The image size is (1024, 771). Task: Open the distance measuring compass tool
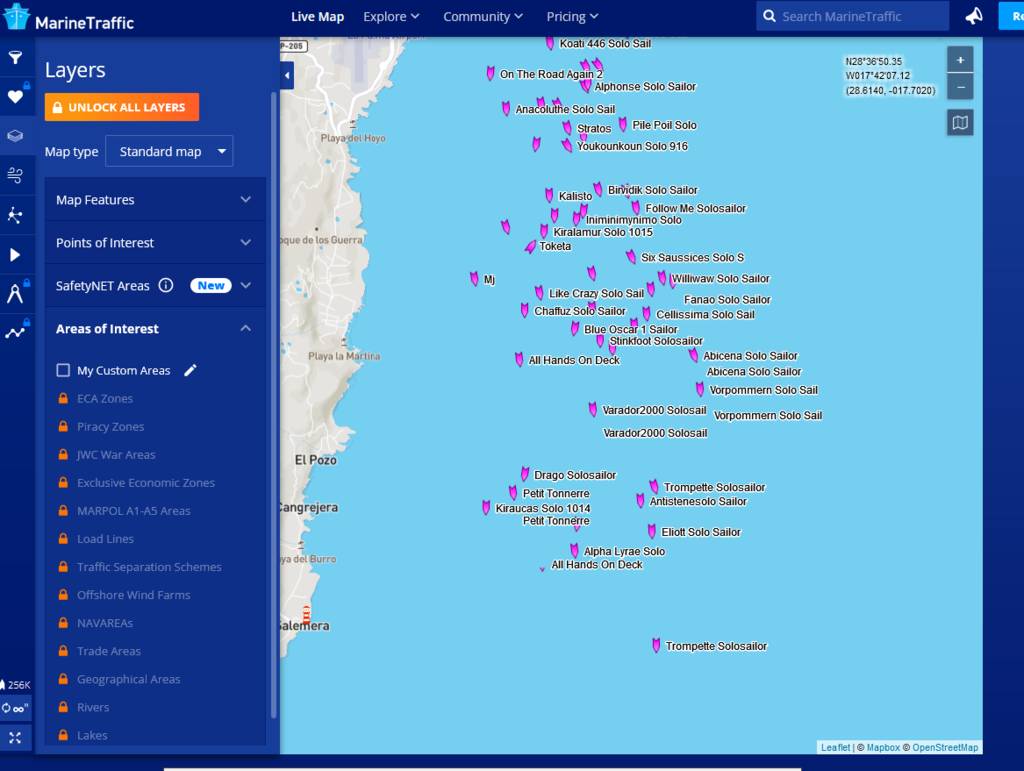point(15,294)
